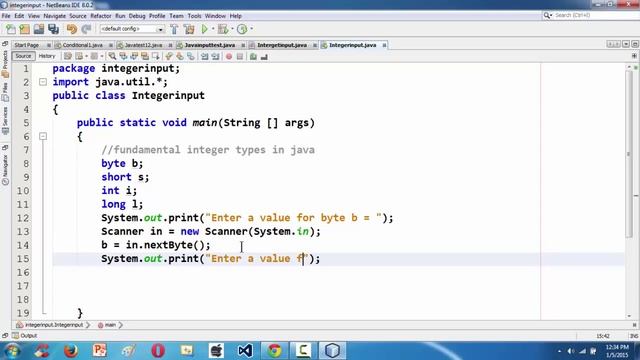The width and height of the screenshot is (640, 360).
Task: Toggle Rectangular Selection in editor toolbar
Action: [156, 56]
